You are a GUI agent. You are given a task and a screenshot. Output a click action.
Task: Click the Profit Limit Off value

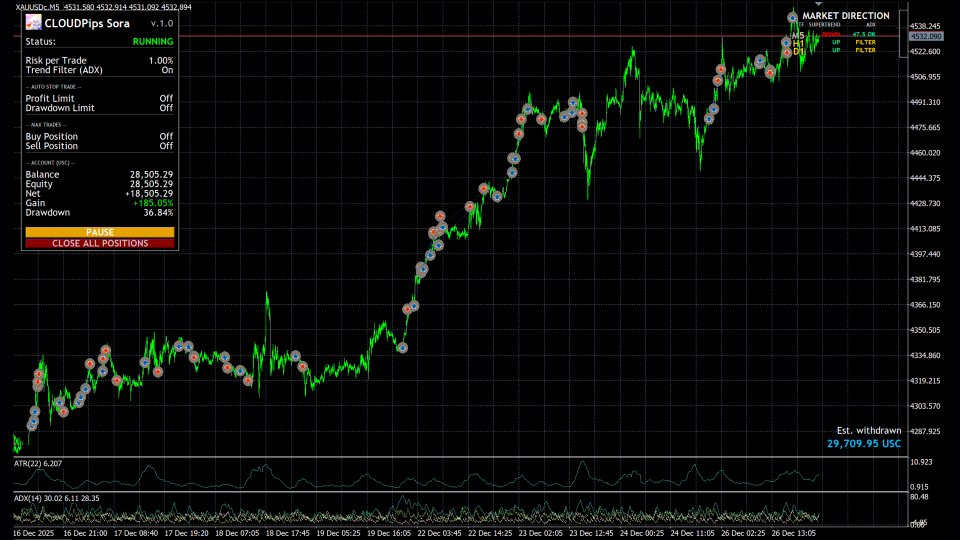[x=167, y=99]
